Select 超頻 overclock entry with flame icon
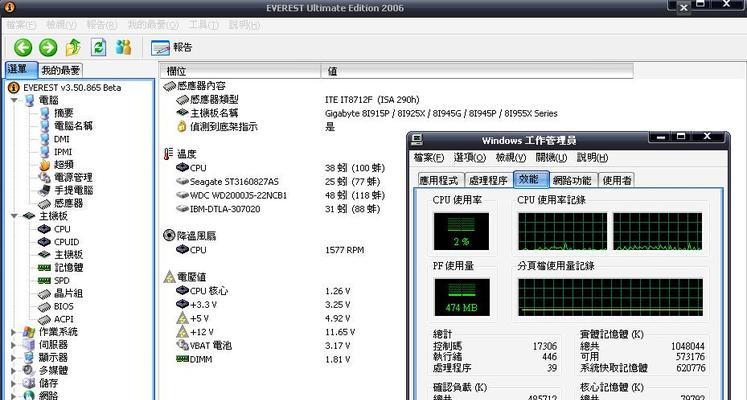The image size is (747, 400). [x=57, y=164]
